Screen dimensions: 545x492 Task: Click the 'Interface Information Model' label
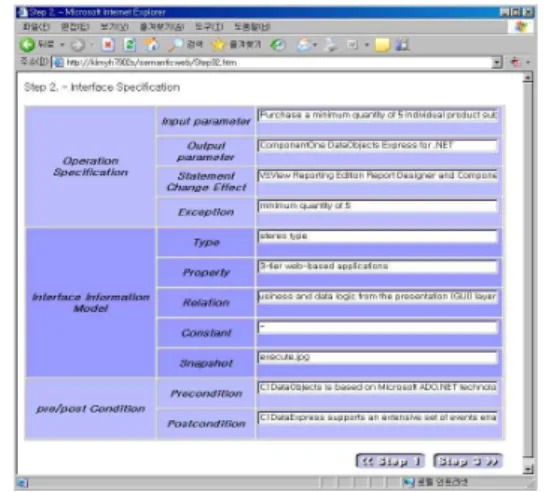[x=91, y=302]
